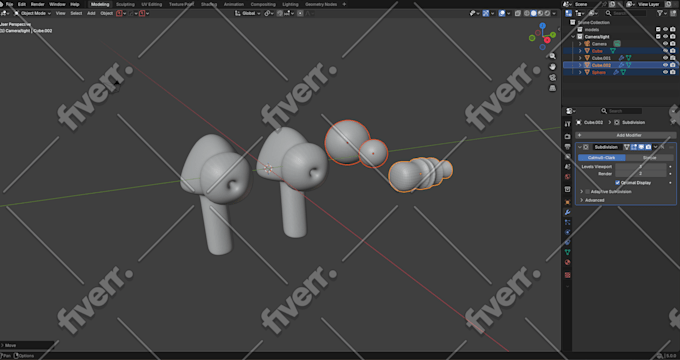
Task: Open the Object Data green triangle tab
Action: pos(567,252)
